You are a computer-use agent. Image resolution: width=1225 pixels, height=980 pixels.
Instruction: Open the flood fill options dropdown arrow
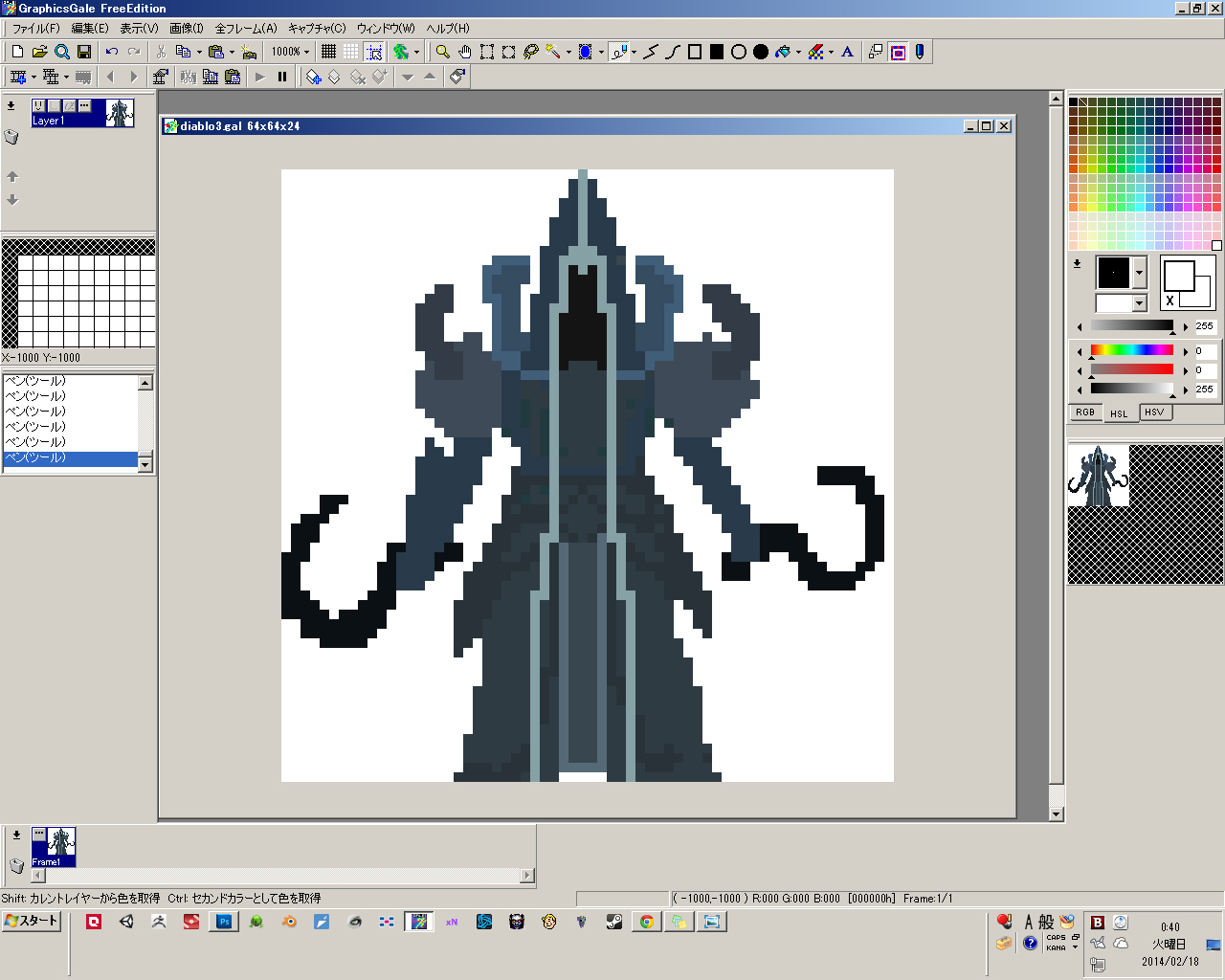(x=798, y=52)
